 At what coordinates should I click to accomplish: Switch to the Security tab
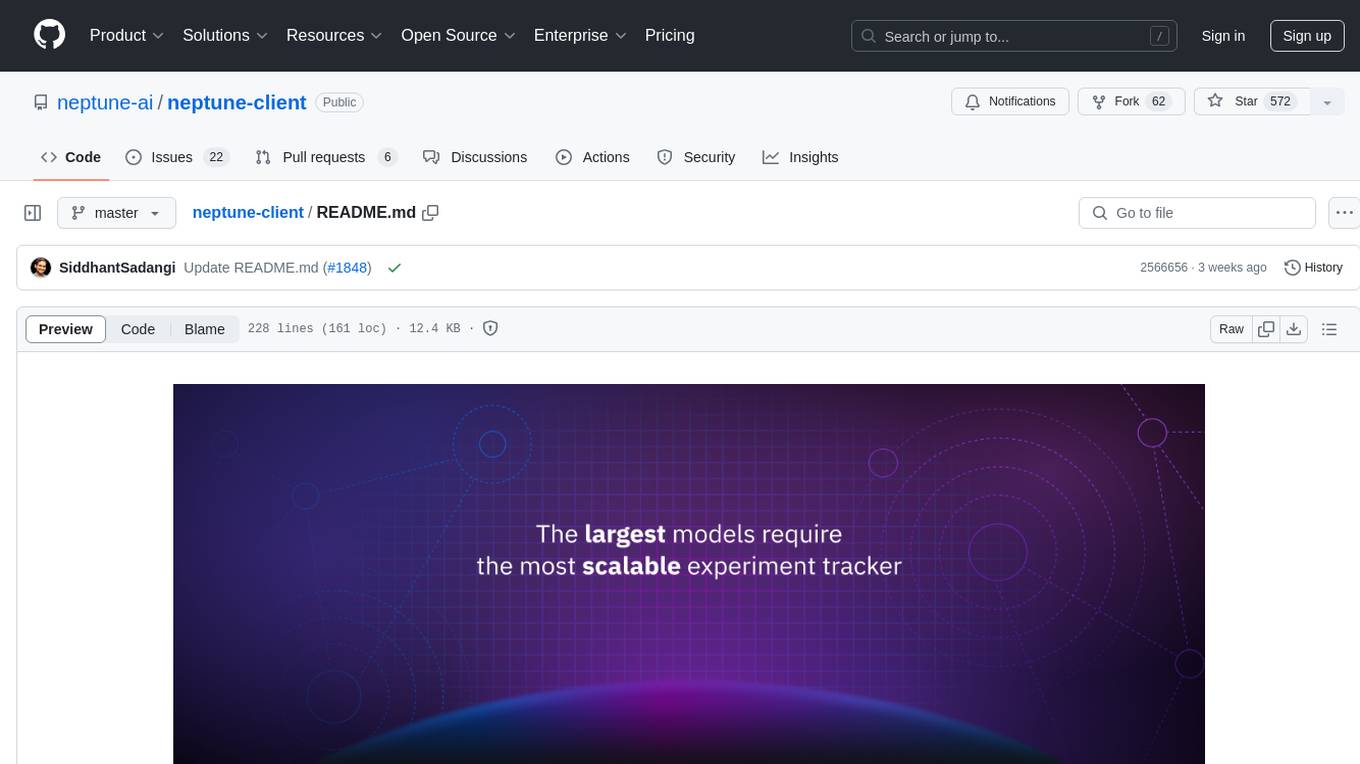tap(696, 157)
